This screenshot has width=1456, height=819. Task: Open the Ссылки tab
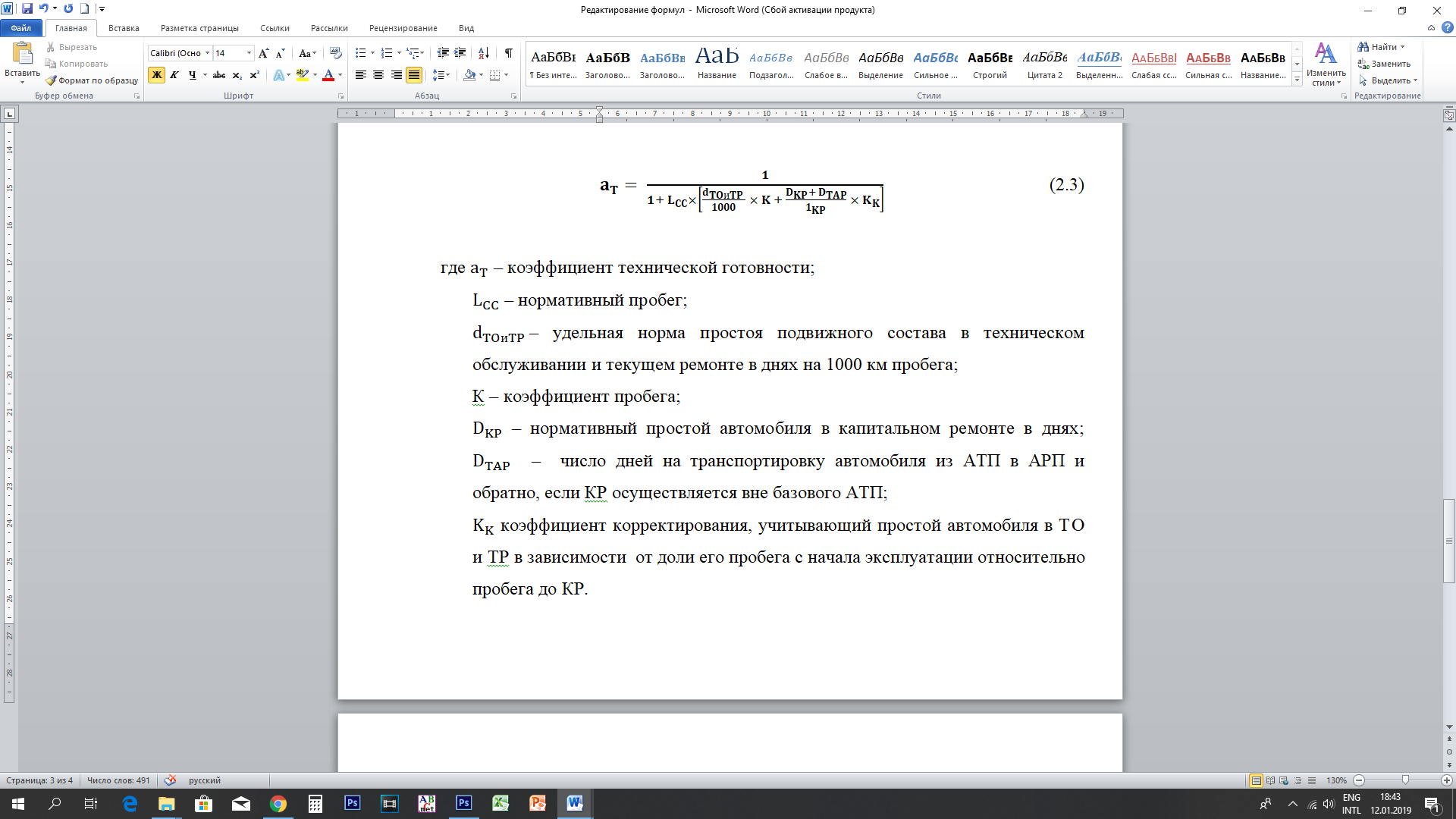[275, 28]
